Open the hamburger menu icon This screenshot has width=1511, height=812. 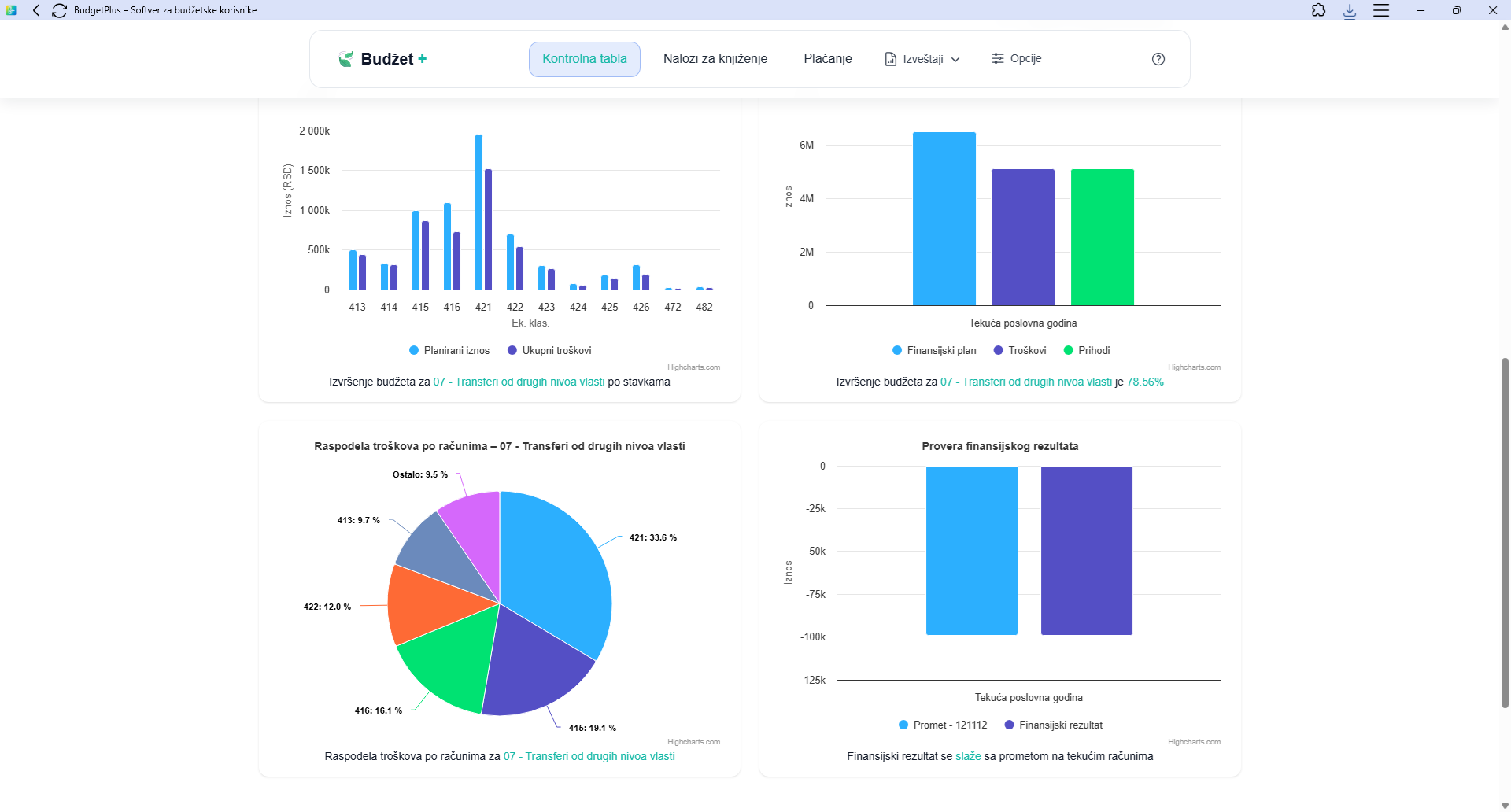1381,10
